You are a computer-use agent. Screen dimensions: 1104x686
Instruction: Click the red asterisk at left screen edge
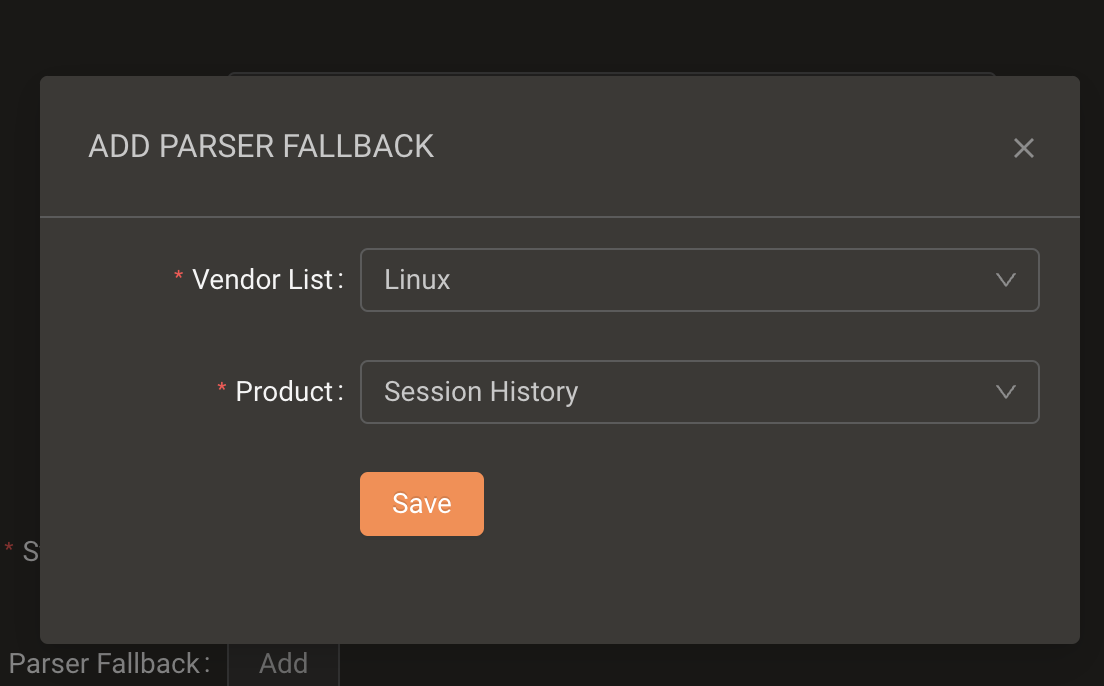tap(8, 548)
